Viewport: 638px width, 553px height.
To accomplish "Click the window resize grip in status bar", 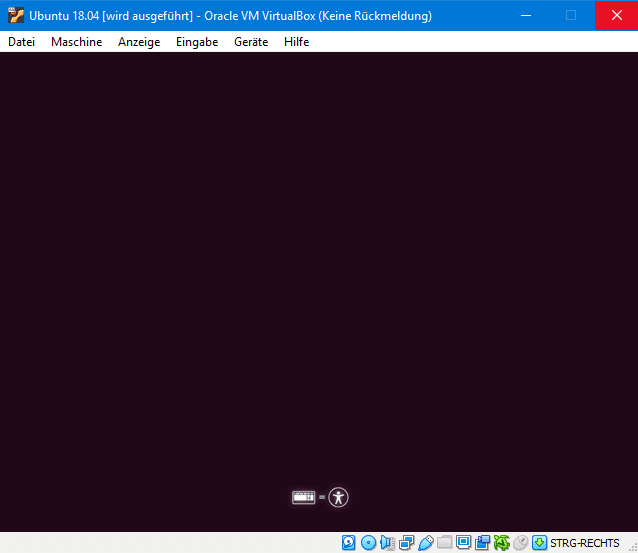I will (x=633, y=548).
